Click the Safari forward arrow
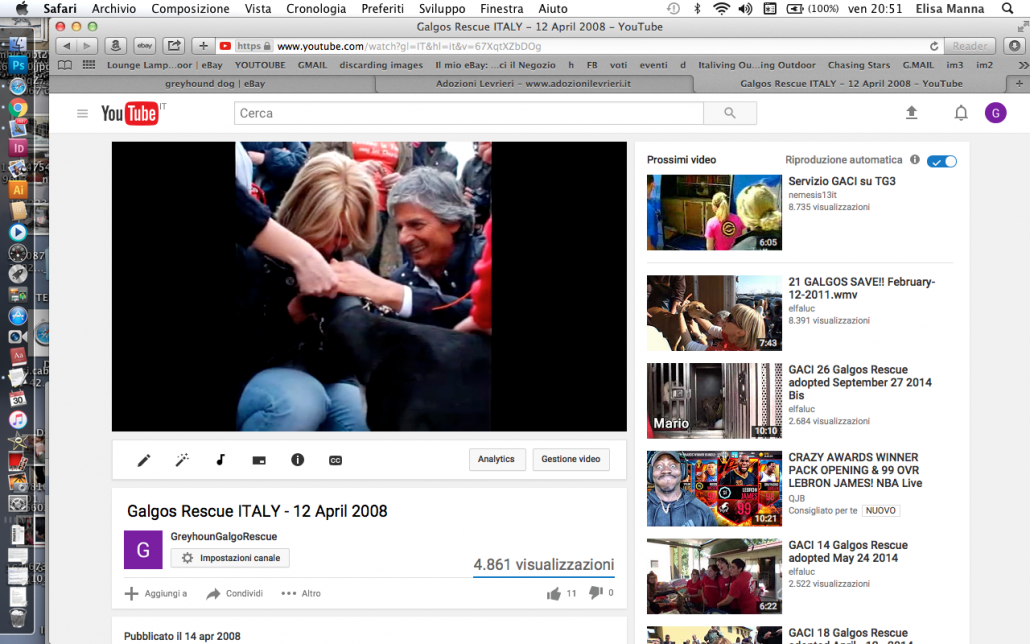Screen dimensions: 1030x644 tap(87, 46)
